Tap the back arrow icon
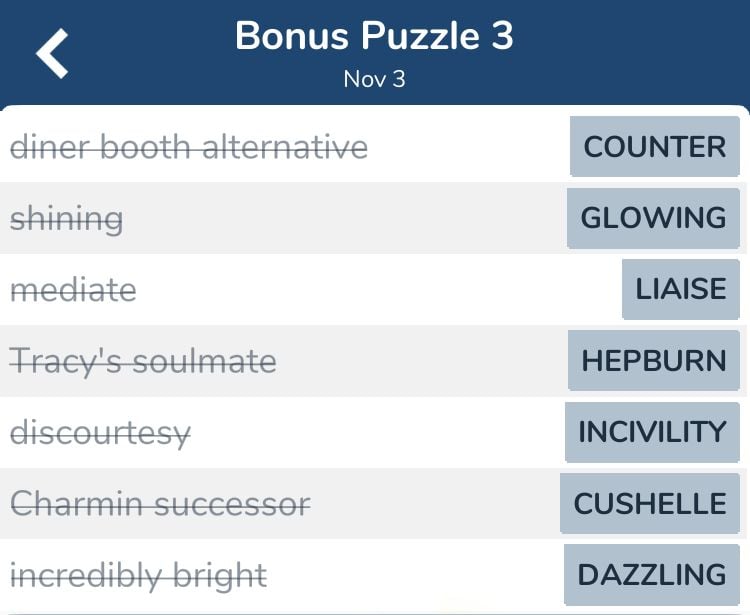The height and width of the screenshot is (615, 750). [x=52, y=53]
